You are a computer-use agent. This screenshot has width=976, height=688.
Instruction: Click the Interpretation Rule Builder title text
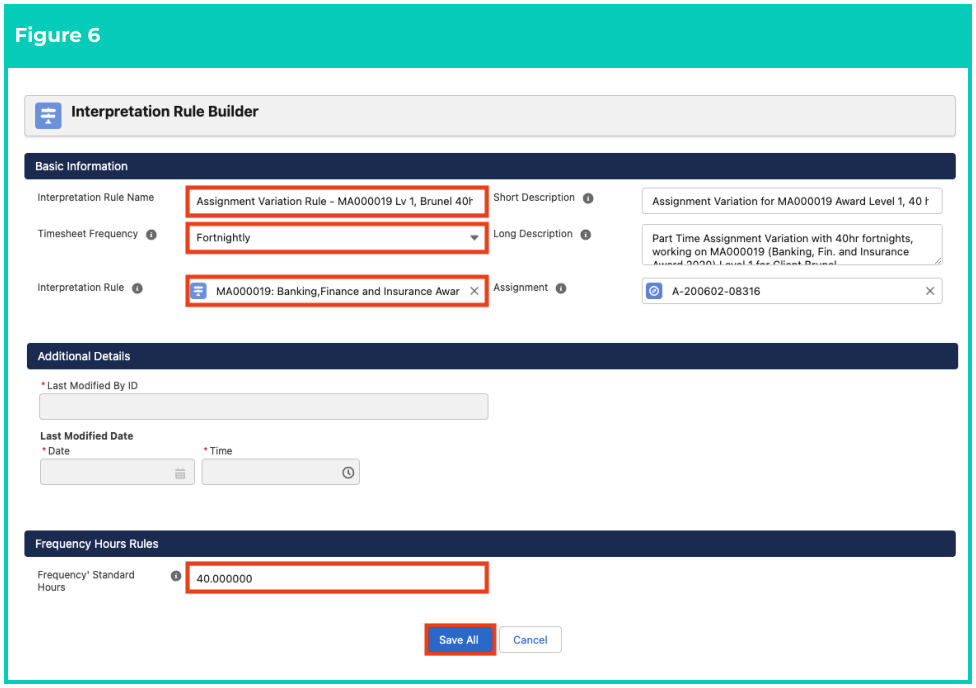click(x=164, y=111)
